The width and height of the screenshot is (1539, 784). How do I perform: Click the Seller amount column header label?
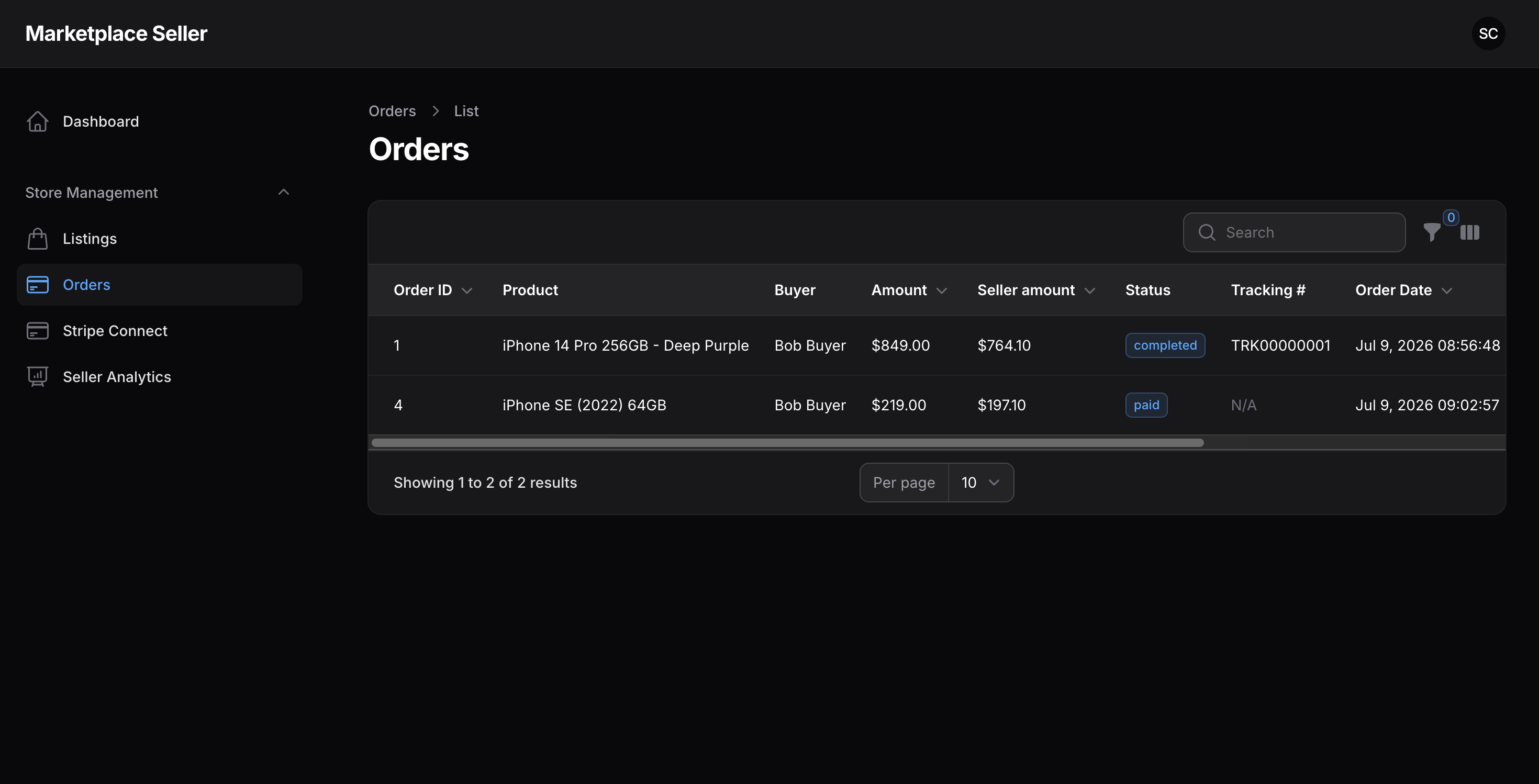[x=1026, y=290]
